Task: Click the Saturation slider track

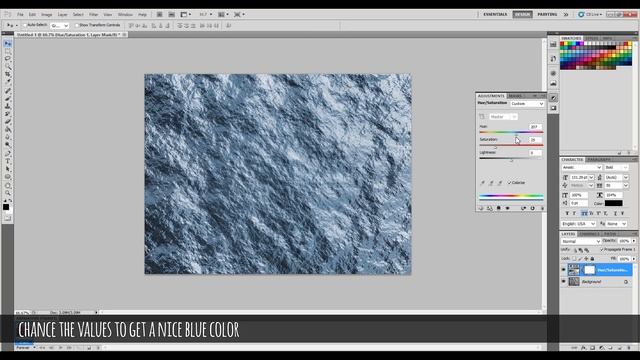Action: coord(511,145)
